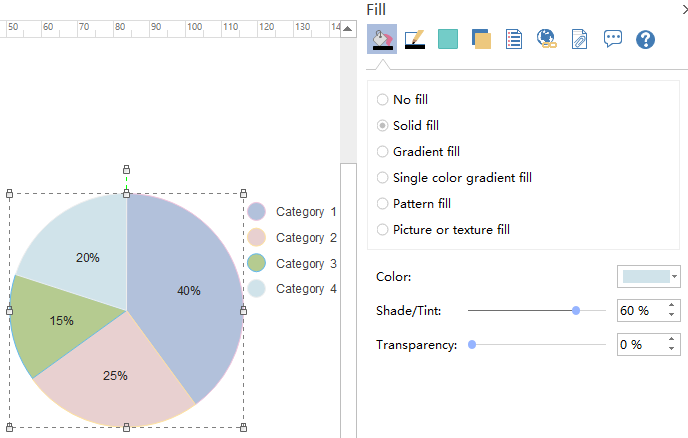Click the Category 3 legend entry
The image size is (688, 438).
[294, 264]
